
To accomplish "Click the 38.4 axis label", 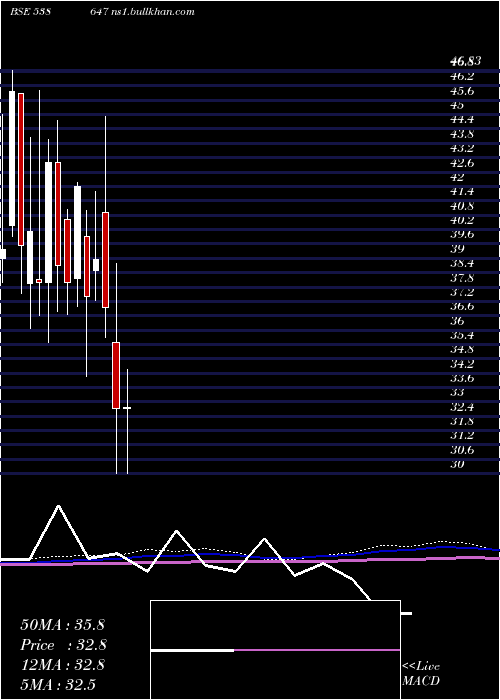I will tap(462, 263).
